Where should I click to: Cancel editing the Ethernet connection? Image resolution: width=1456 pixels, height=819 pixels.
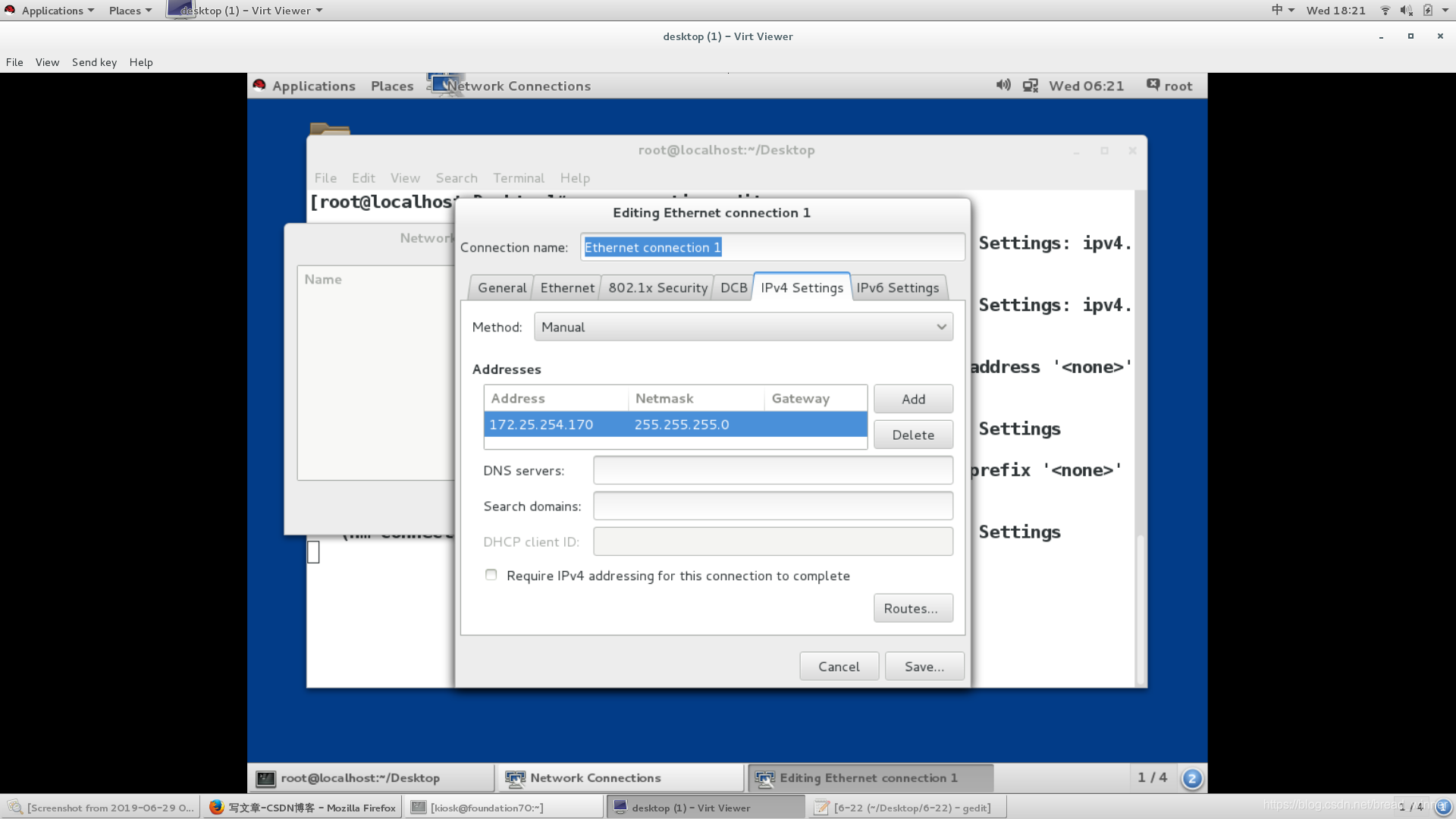(x=839, y=667)
